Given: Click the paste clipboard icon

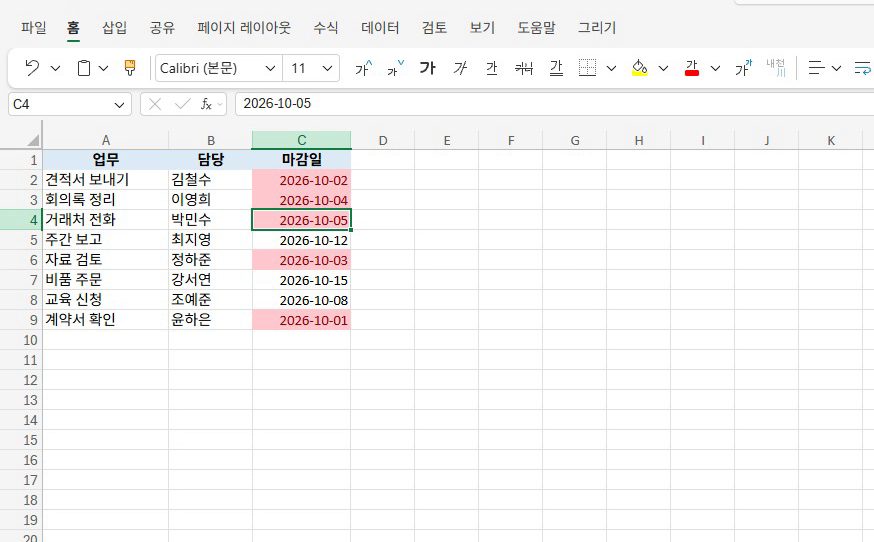Looking at the screenshot, I should click(x=84, y=68).
